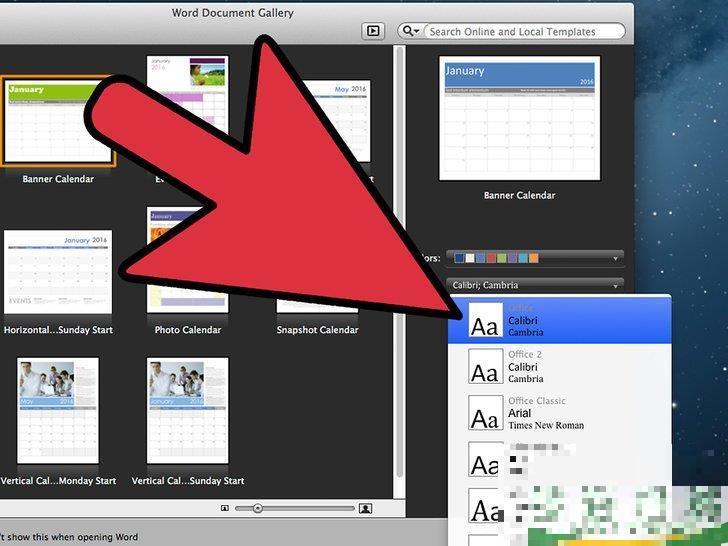Select the Office font theme Aa icon
728x546 pixels.
point(485,320)
